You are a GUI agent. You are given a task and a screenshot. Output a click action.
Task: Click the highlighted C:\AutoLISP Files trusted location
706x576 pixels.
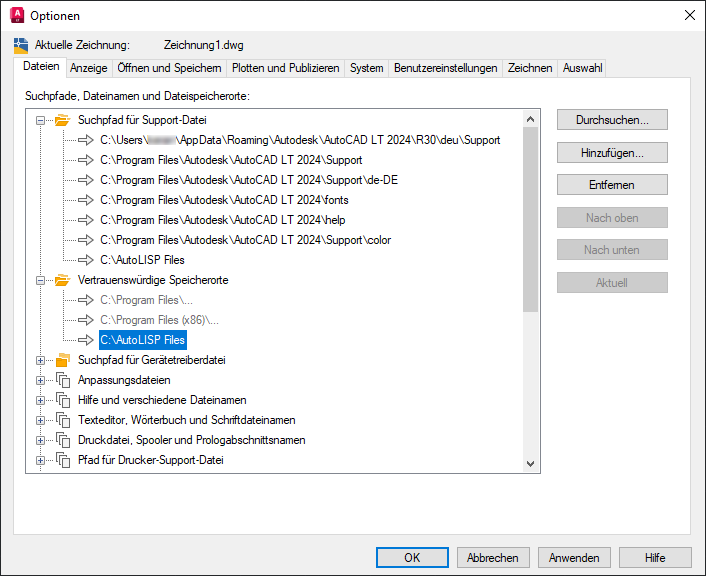point(143,340)
